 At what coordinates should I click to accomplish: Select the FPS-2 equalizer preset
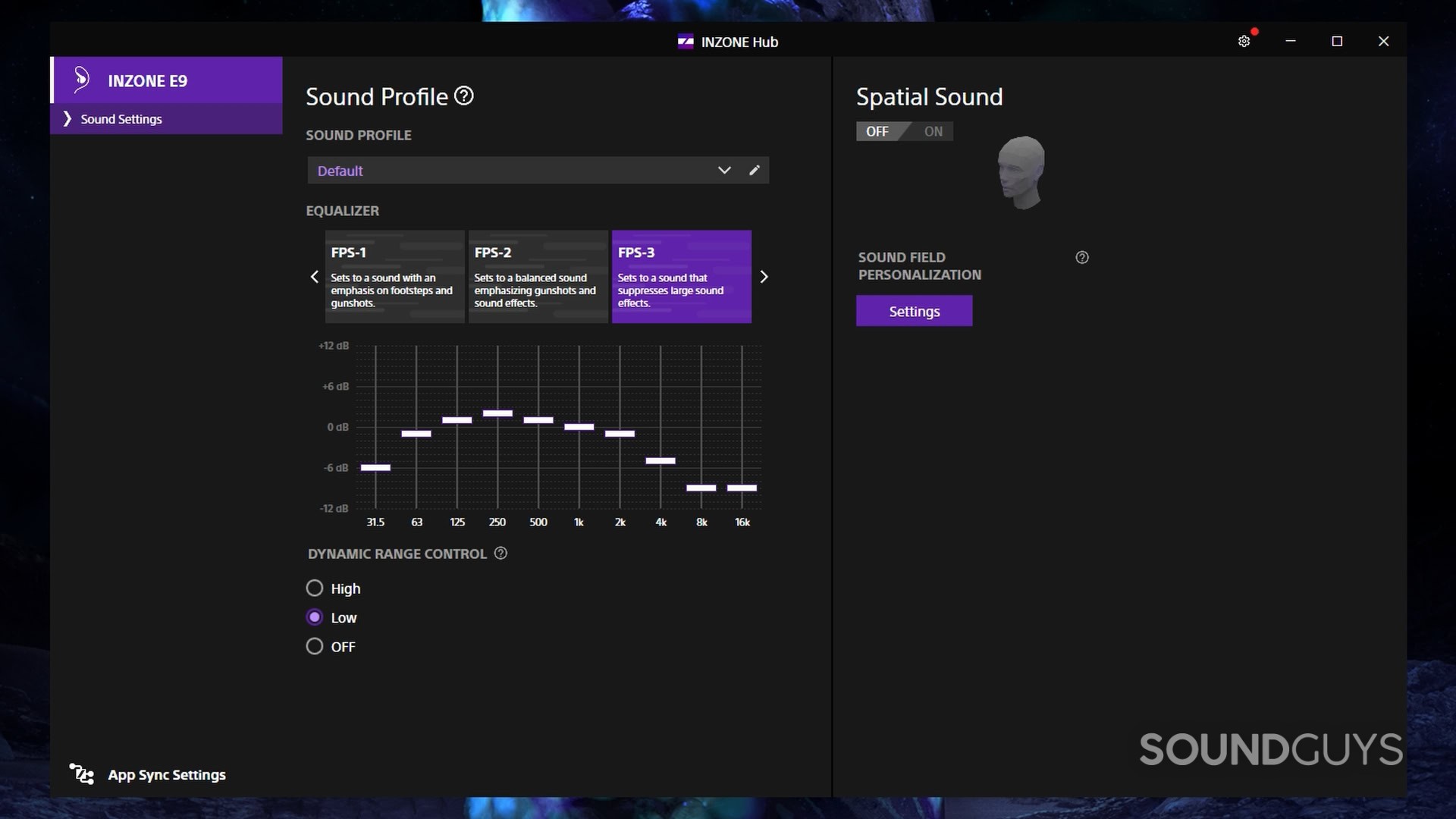point(538,277)
